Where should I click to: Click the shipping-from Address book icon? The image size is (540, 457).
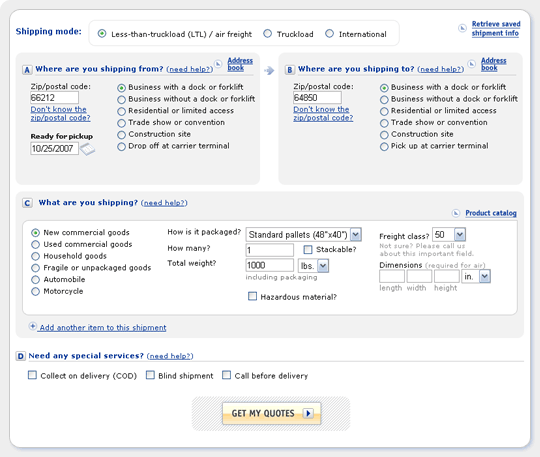point(218,63)
